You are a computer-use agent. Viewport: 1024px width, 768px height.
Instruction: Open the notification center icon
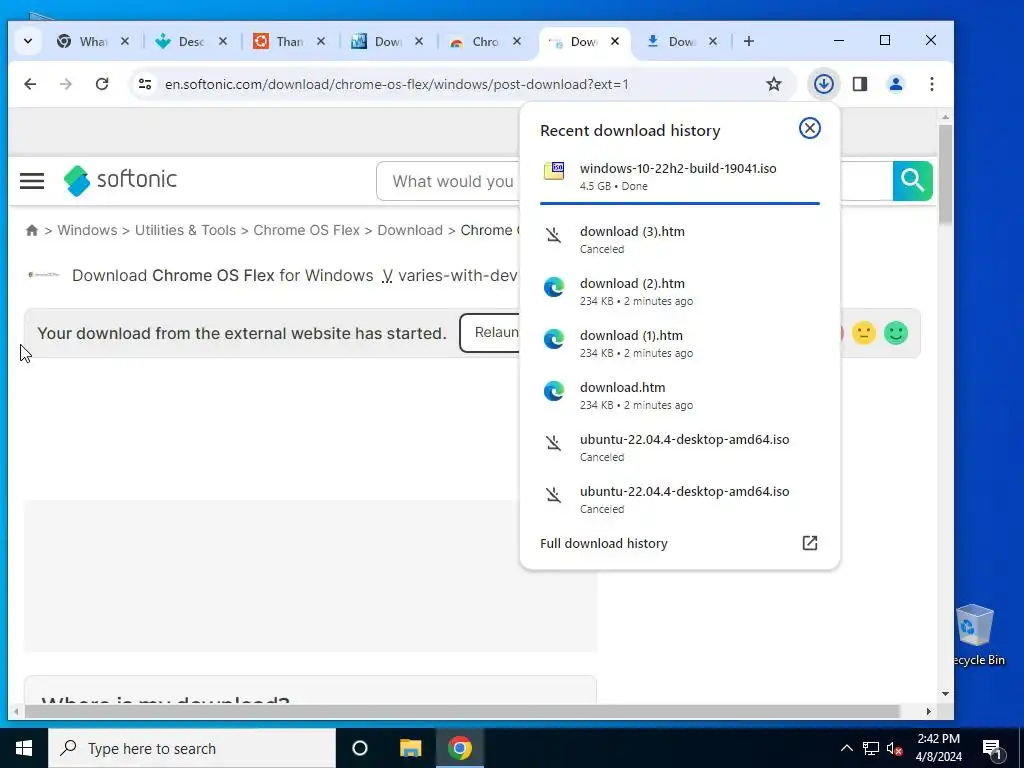993,749
